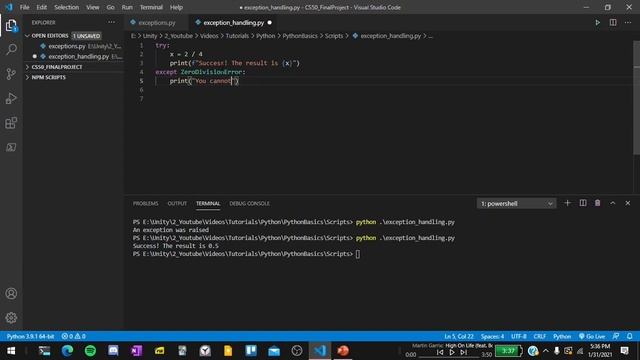Show hidden system tray icons

point(546,351)
